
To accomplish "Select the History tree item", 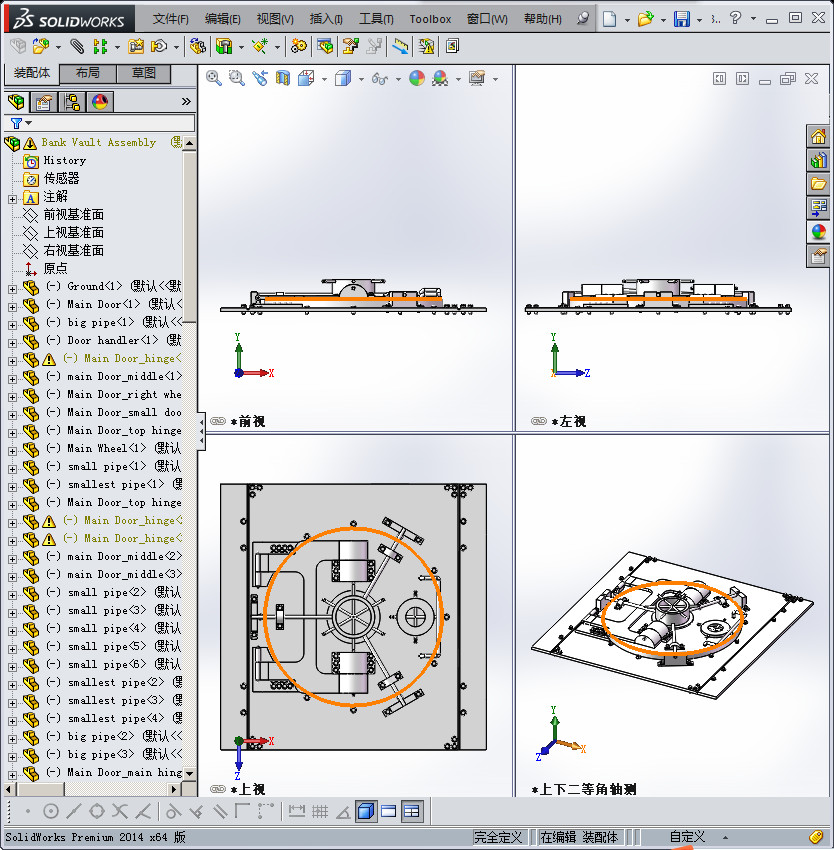I will point(65,160).
